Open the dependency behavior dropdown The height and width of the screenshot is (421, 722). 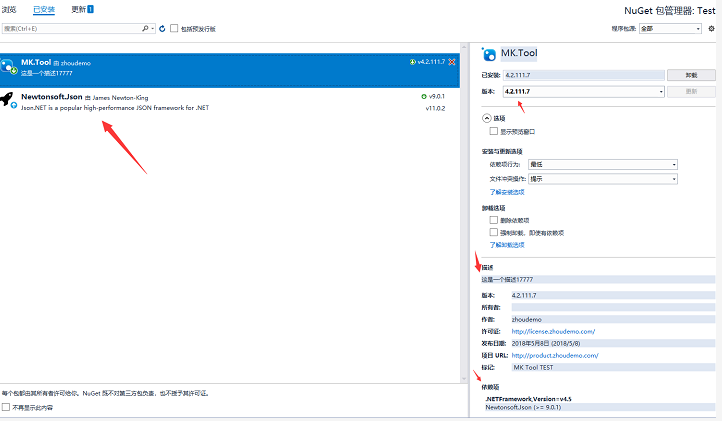[603, 164]
